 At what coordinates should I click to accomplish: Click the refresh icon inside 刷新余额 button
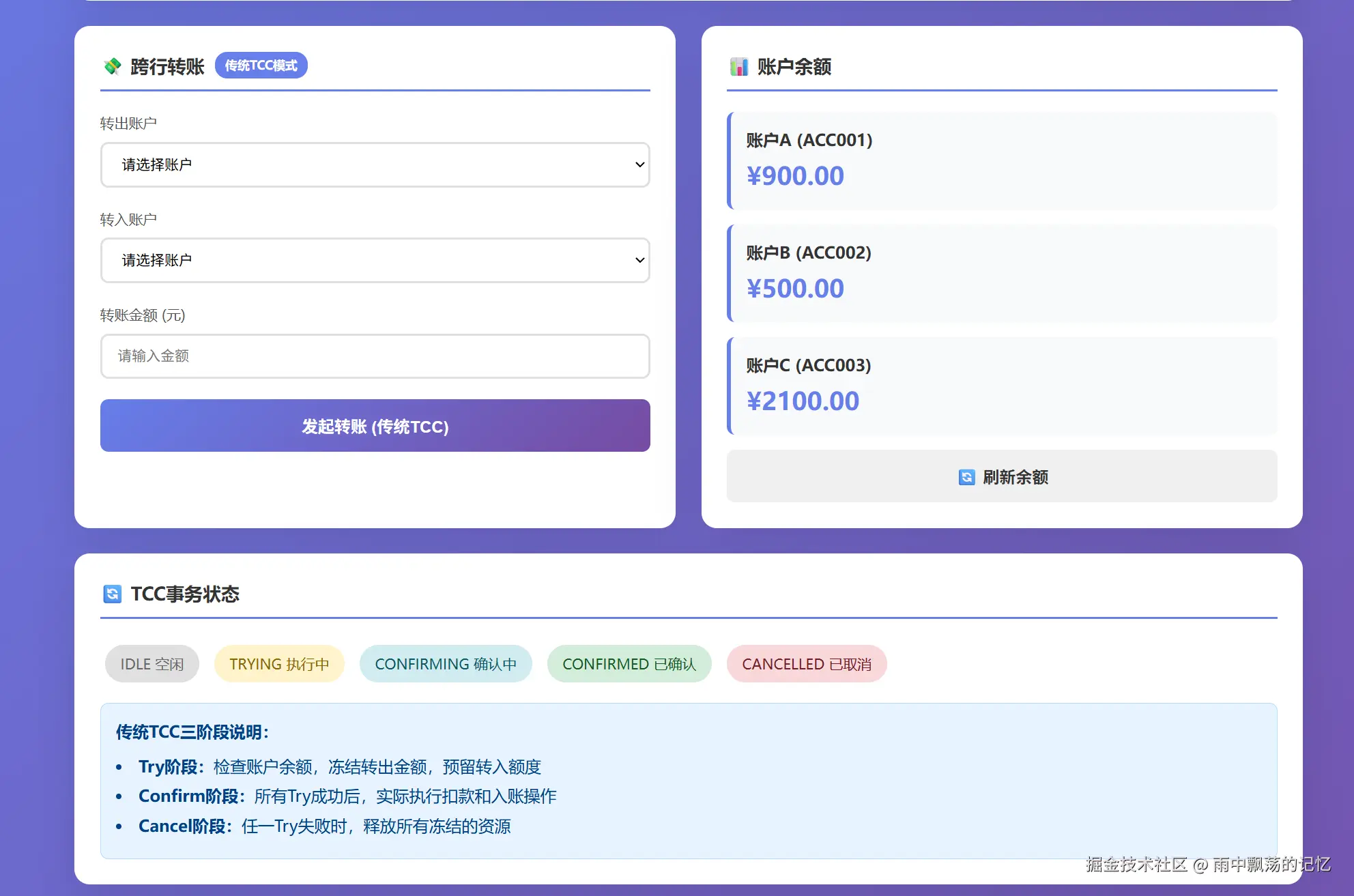click(966, 477)
